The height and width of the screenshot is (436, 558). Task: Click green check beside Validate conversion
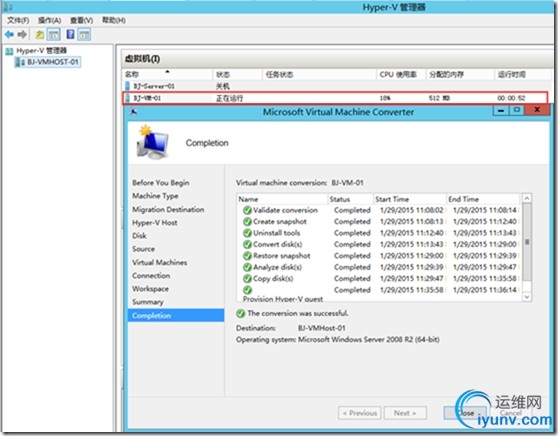click(247, 210)
